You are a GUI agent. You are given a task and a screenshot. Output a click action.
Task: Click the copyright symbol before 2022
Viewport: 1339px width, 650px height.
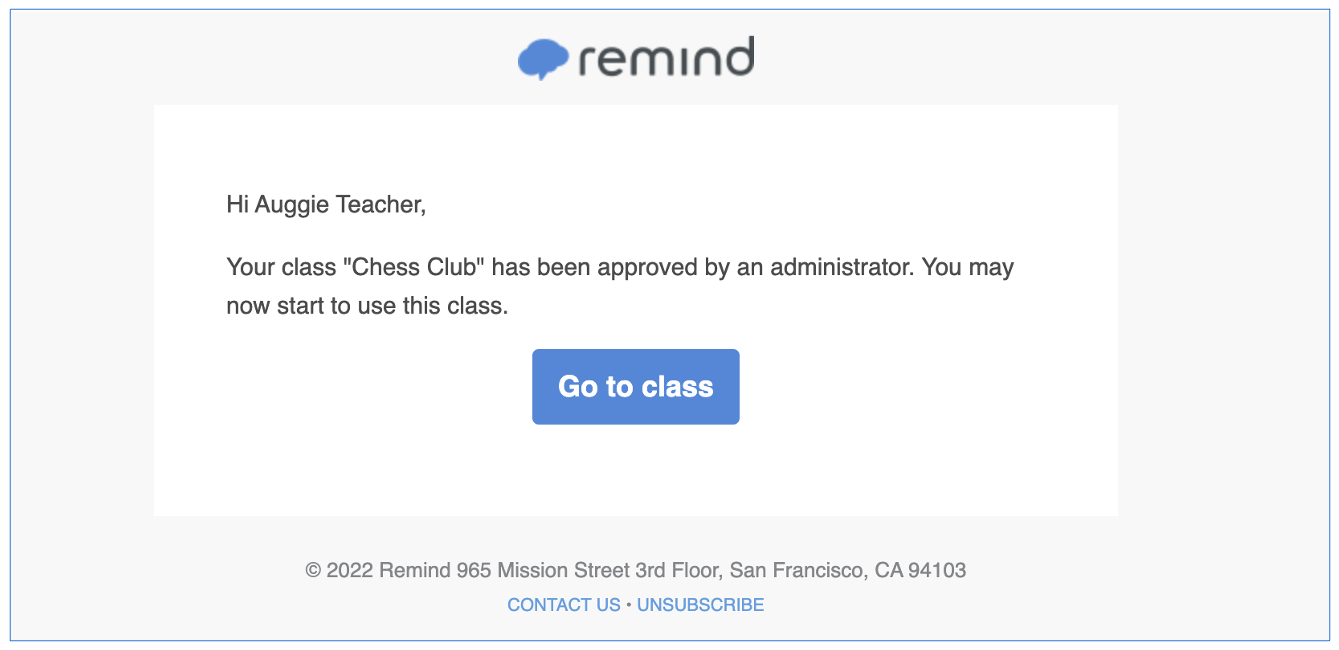coord(313,571)
